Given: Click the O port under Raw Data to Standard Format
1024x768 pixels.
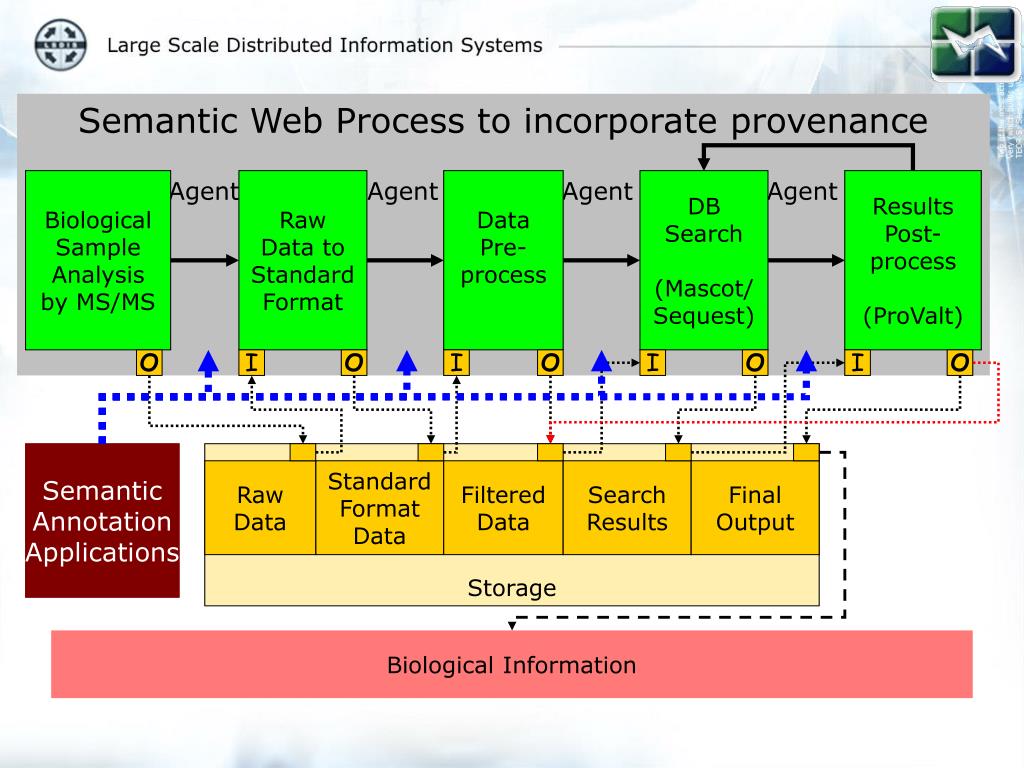Looking at the screenshot, I should tap(354, 362).
